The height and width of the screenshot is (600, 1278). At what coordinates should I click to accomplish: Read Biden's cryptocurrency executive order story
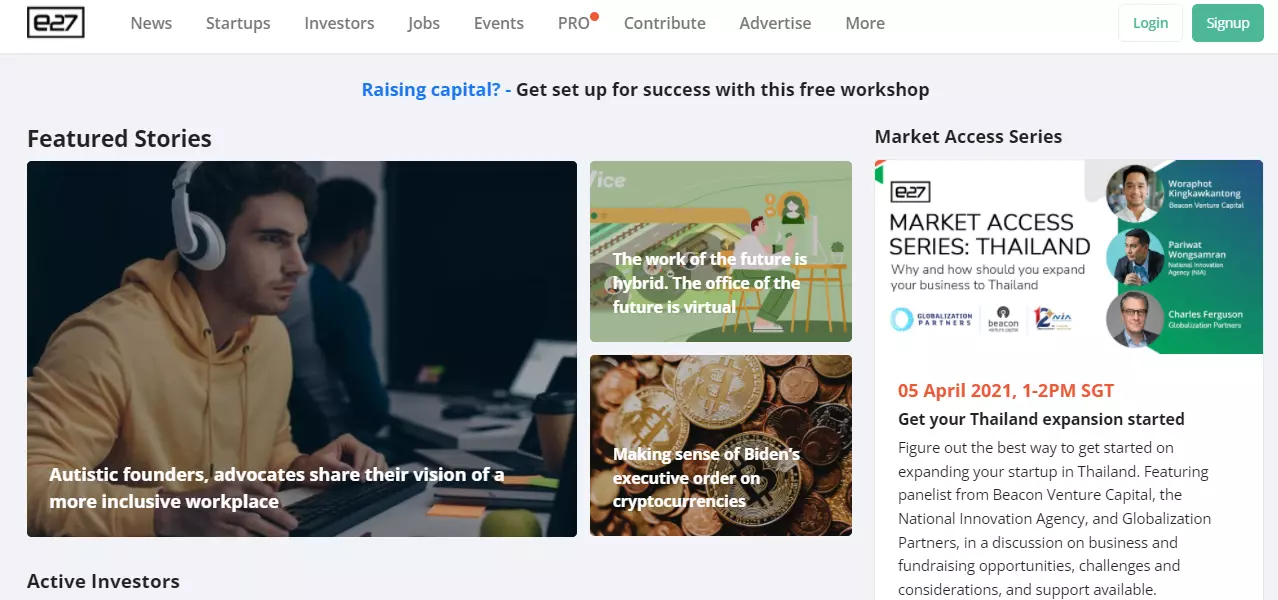[x=707, y=477]
